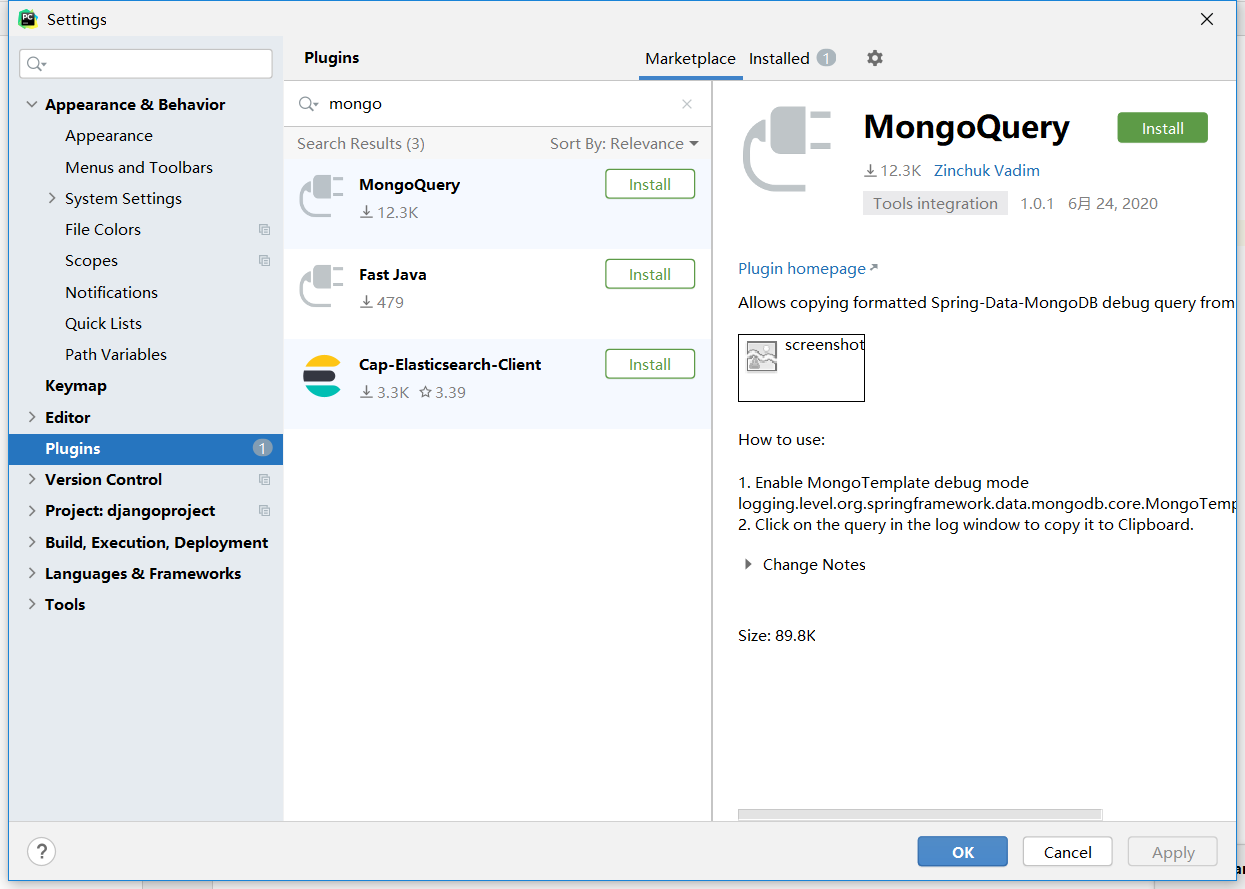The image size is (1245, 889).
Task: Switch to the Marketplace tab
Action: coord(690,59)
